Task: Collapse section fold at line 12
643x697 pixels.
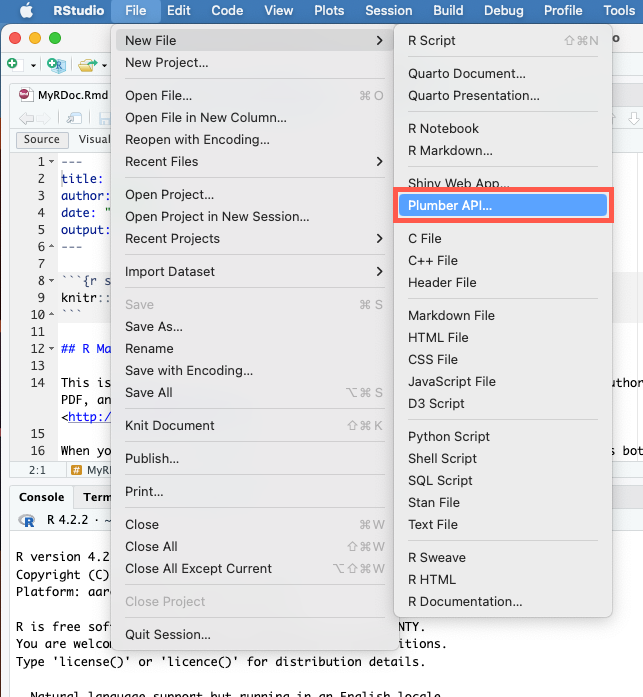Action: point(52,348)
